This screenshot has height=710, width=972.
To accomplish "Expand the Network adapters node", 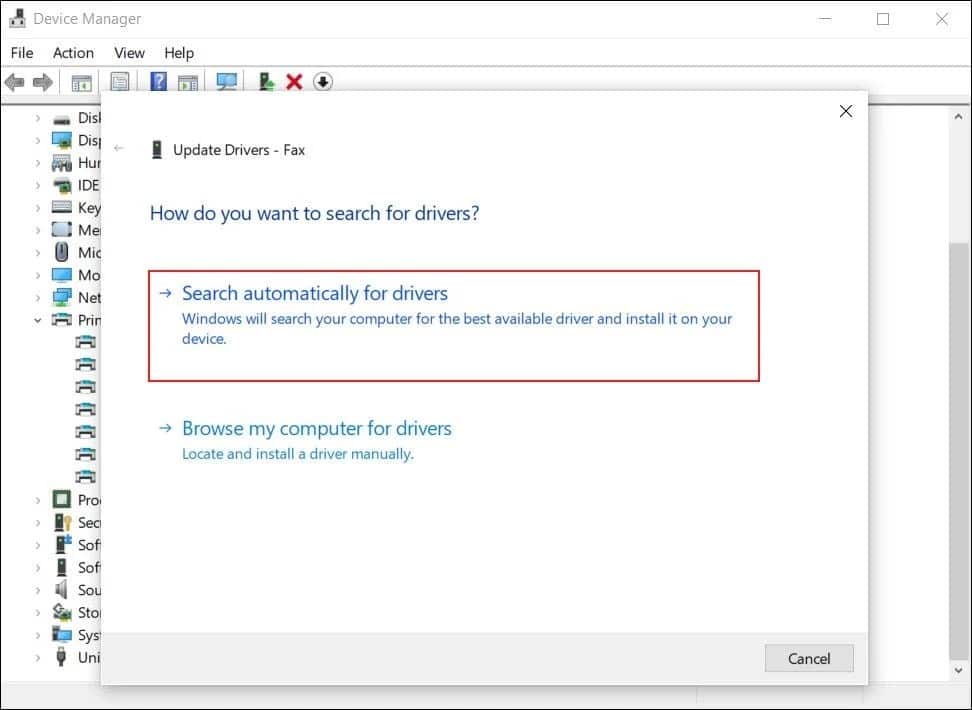I will click(37, 297).
